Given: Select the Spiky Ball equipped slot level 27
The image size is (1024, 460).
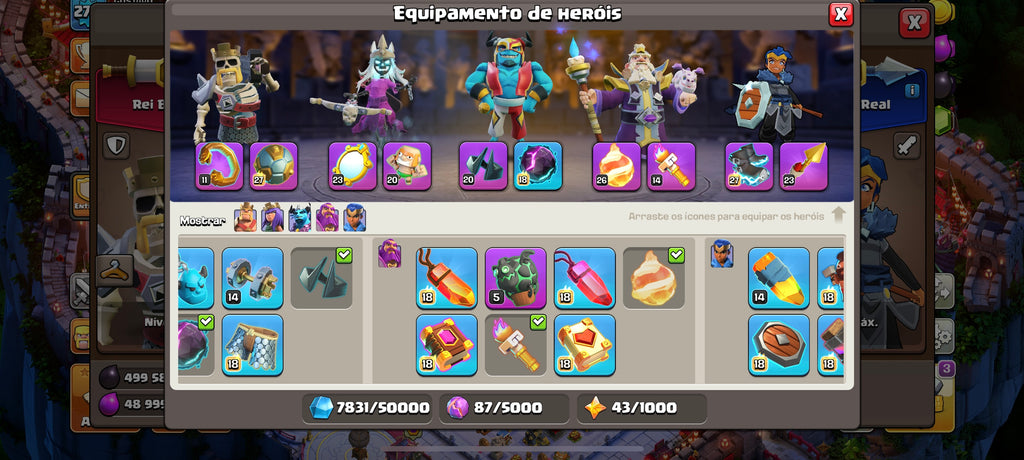Looking at the screenshot, I should coord(274,166).
